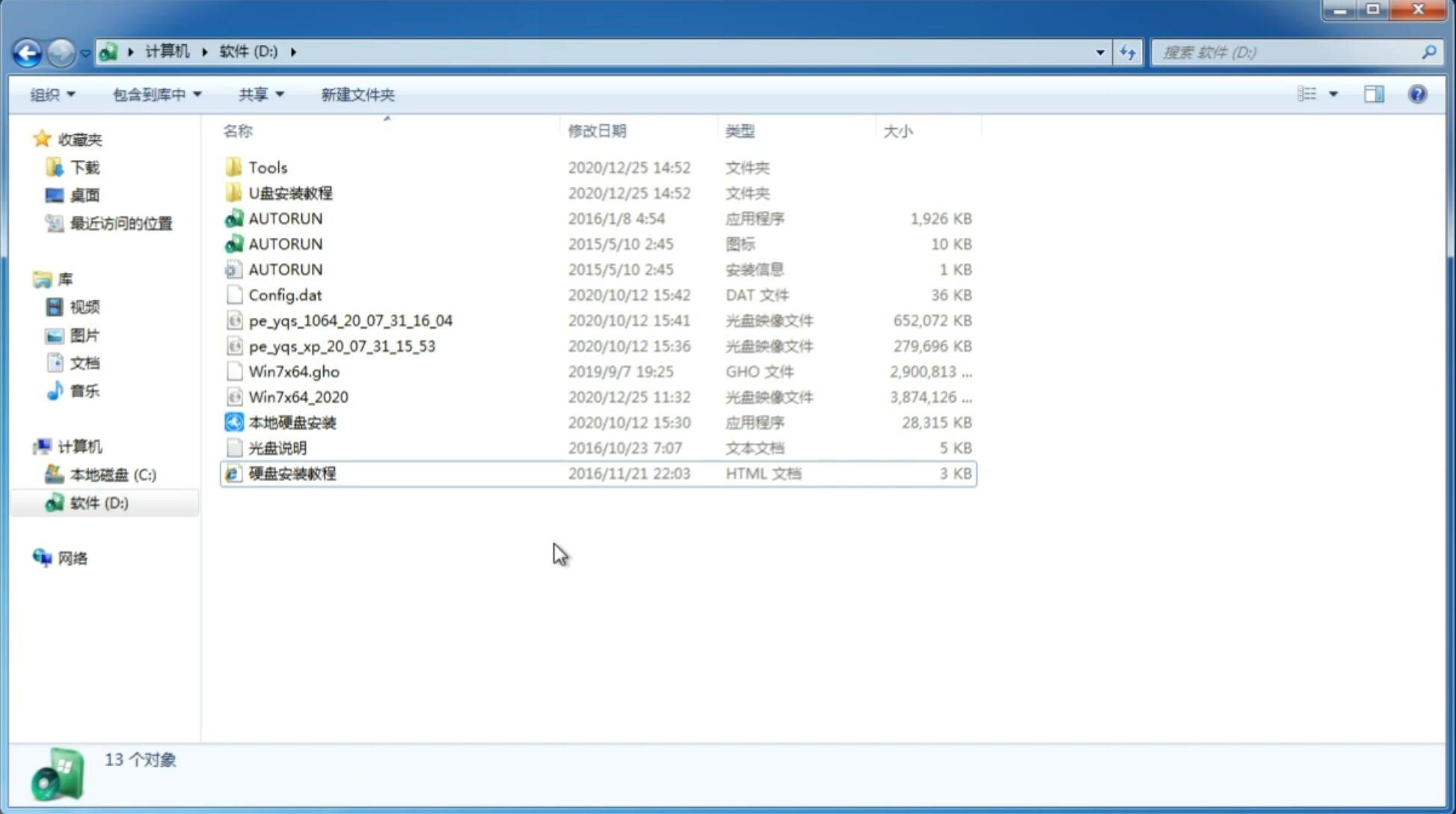Open the Tools folder
1456x814 pixels.
pyautogui.click(x=267, y=167)
